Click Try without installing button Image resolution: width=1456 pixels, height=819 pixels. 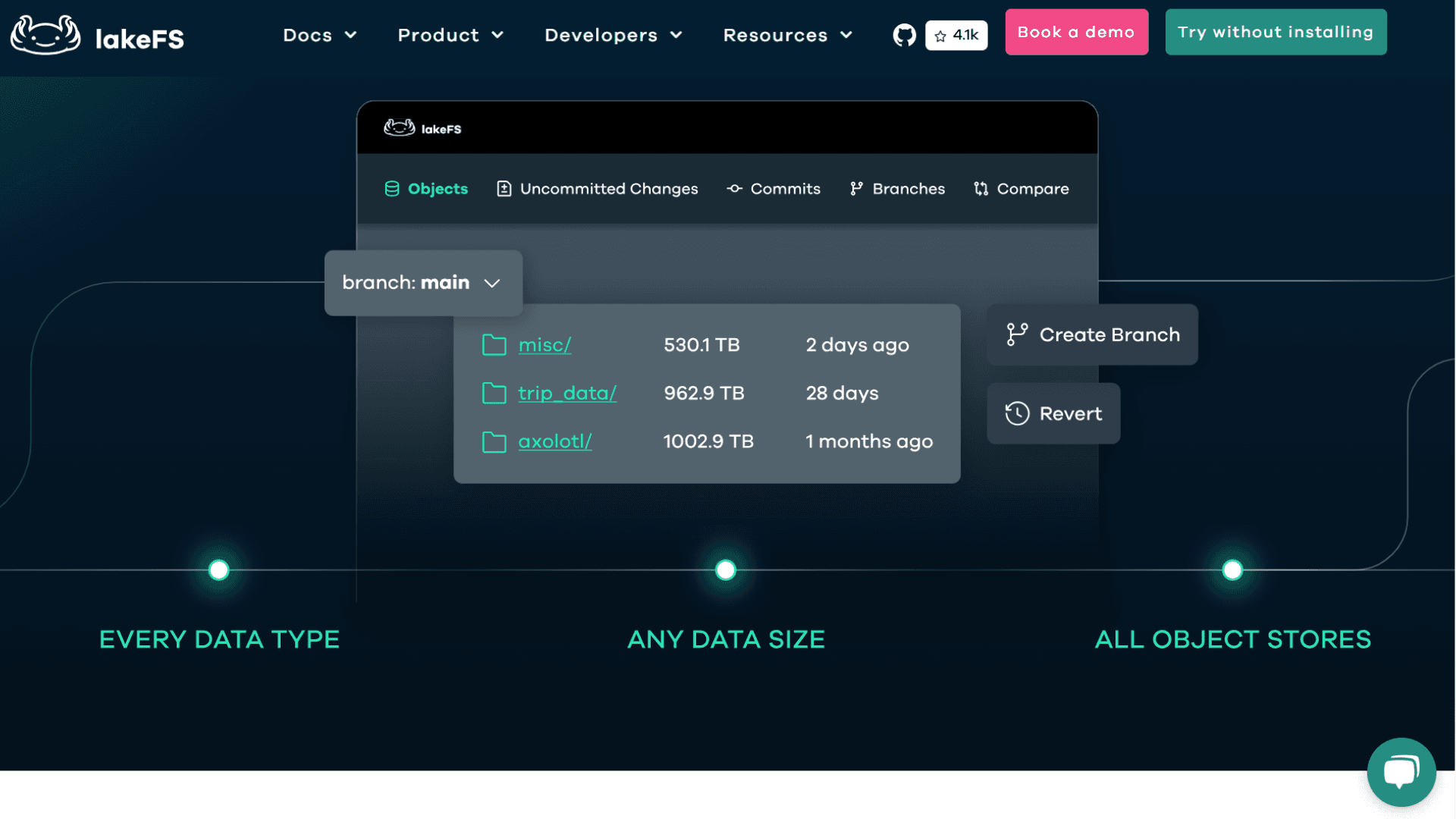coord(1275,32)
